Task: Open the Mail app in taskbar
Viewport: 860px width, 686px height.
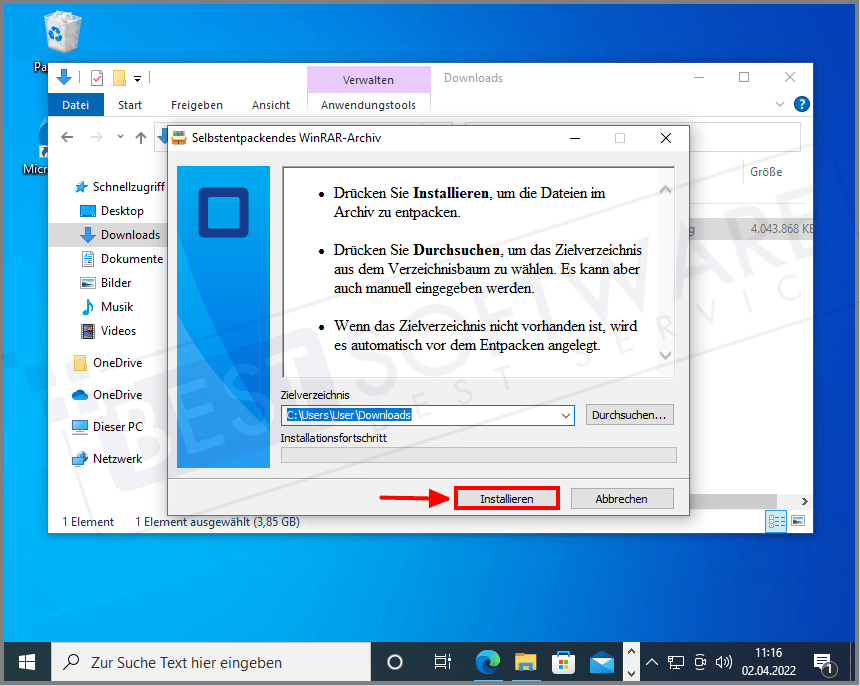Action: [602, 662]
